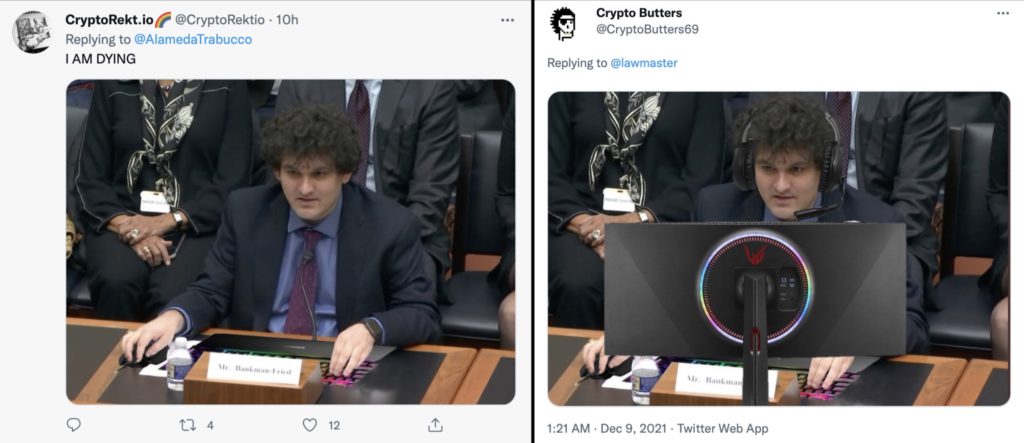Open Crypto Butters profile avatar

pos(562,24)
